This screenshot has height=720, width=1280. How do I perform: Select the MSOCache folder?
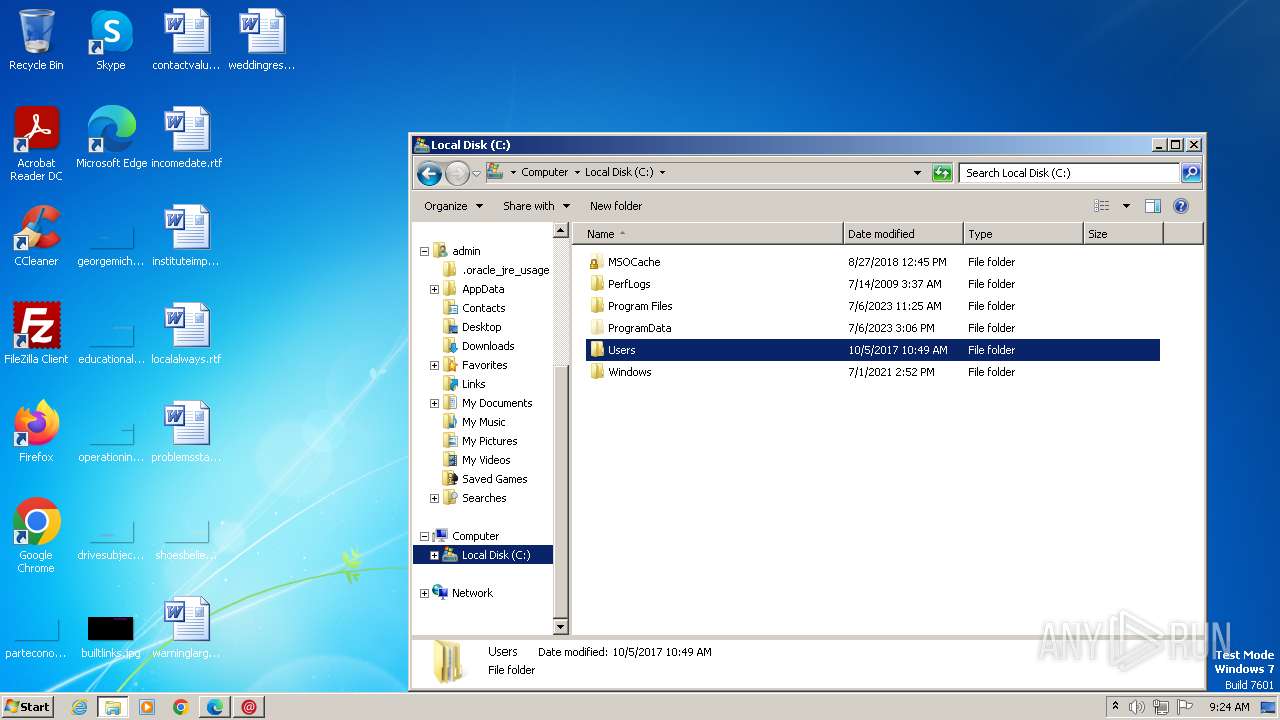click(872, 262)
